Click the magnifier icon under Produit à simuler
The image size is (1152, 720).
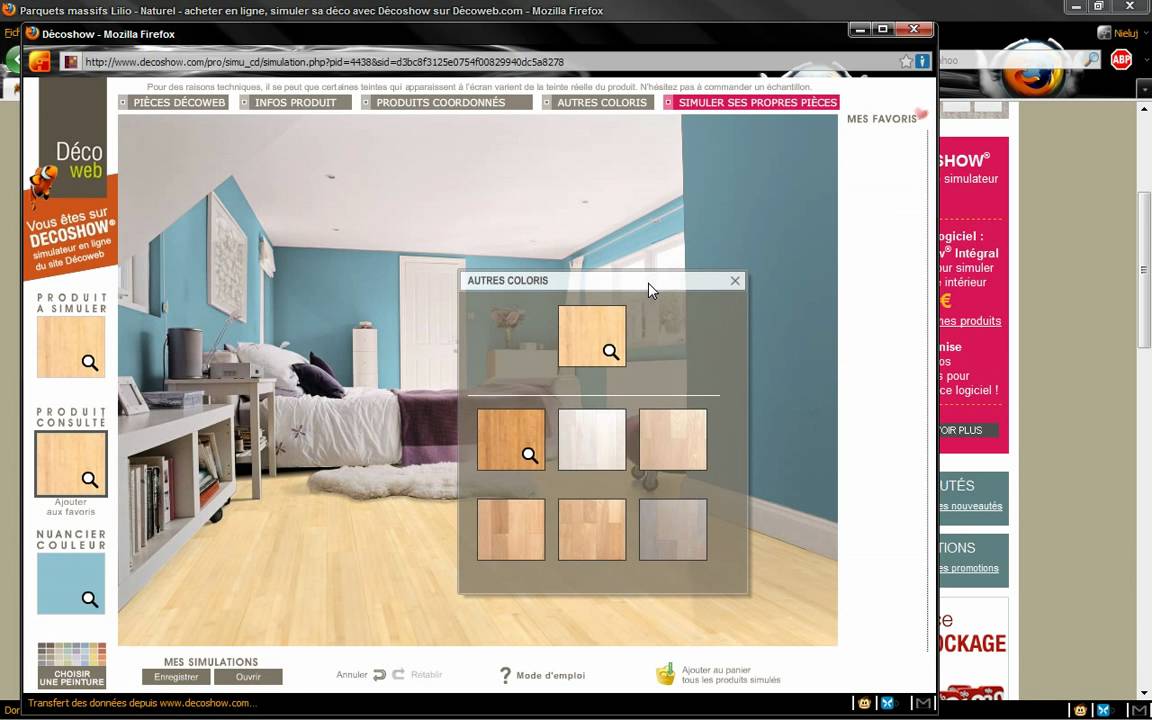90,362
